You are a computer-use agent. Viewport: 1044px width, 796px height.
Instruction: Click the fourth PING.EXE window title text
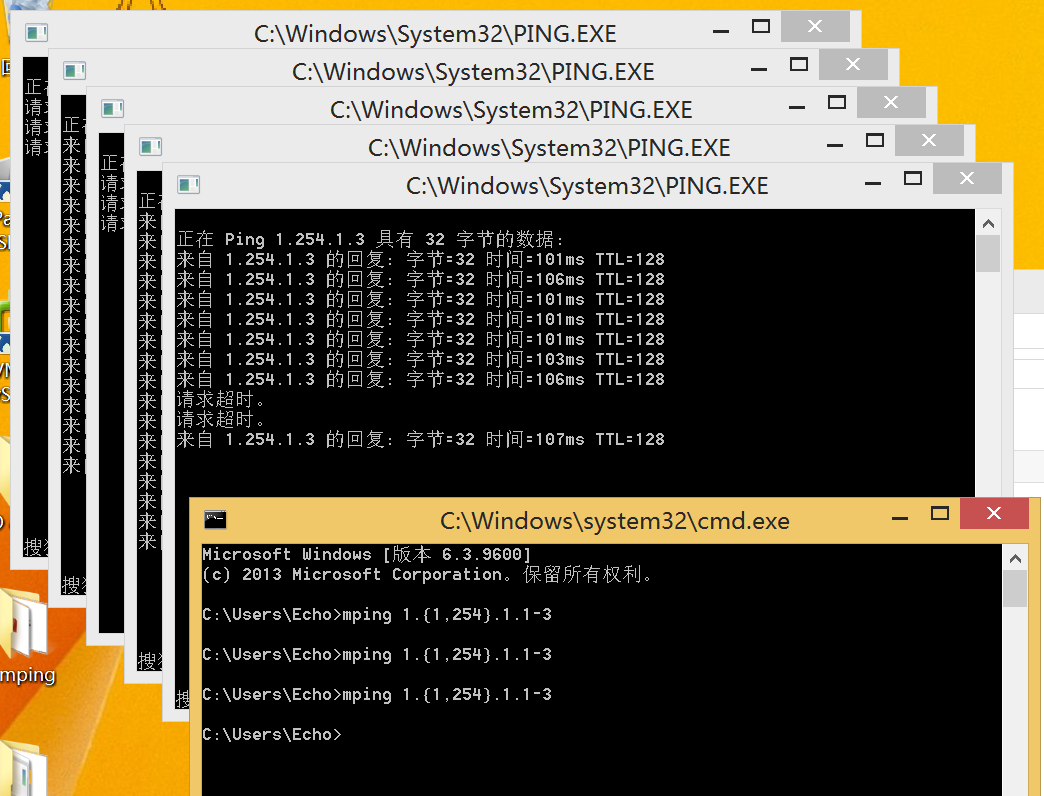click(x=549, y=148)
